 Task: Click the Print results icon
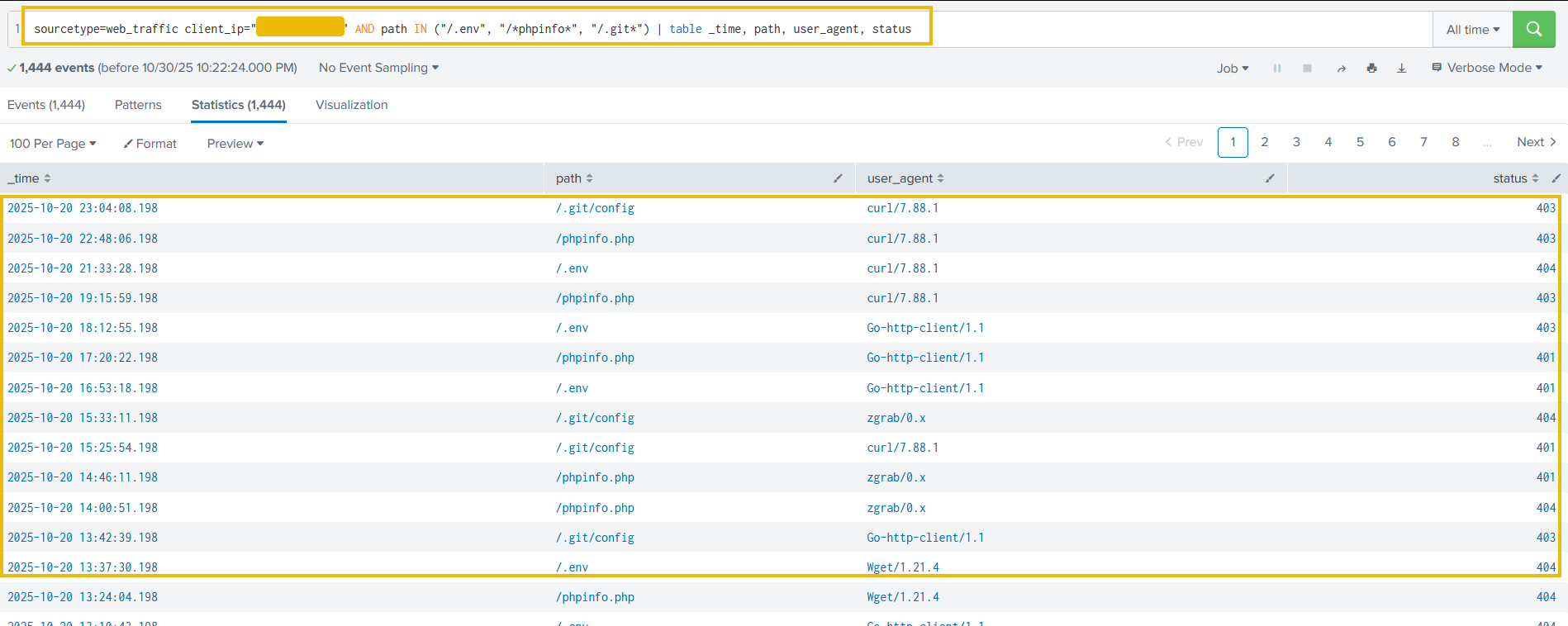(x=1371, y=69)
